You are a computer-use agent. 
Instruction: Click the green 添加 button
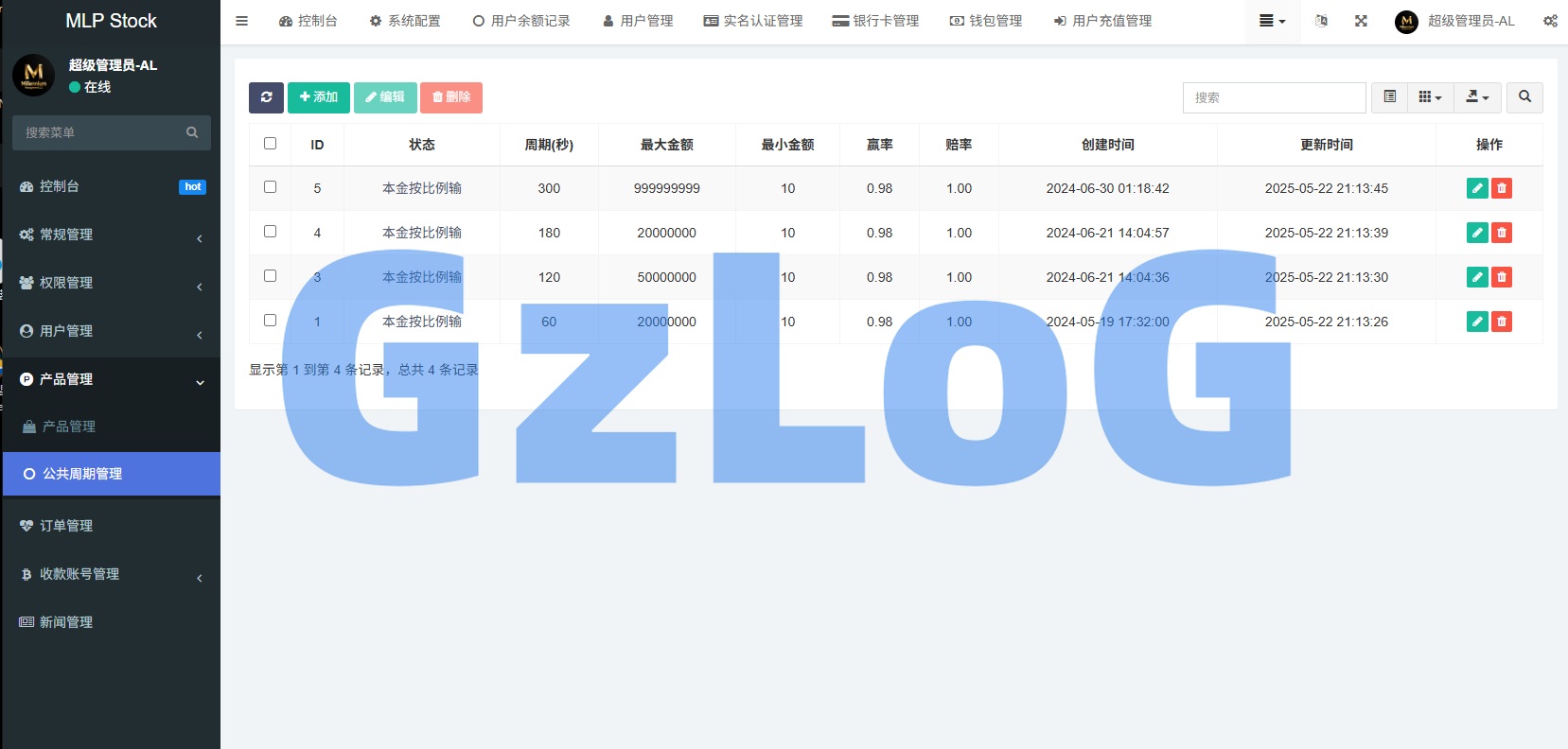pyautogui.click(x=318, y=97)
